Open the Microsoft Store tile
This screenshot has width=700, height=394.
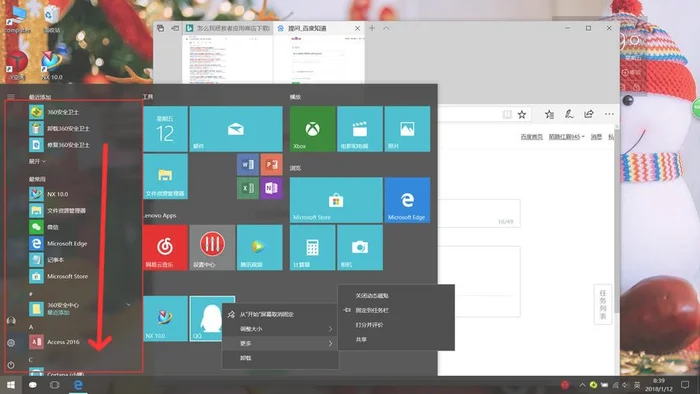coord(336,200)
